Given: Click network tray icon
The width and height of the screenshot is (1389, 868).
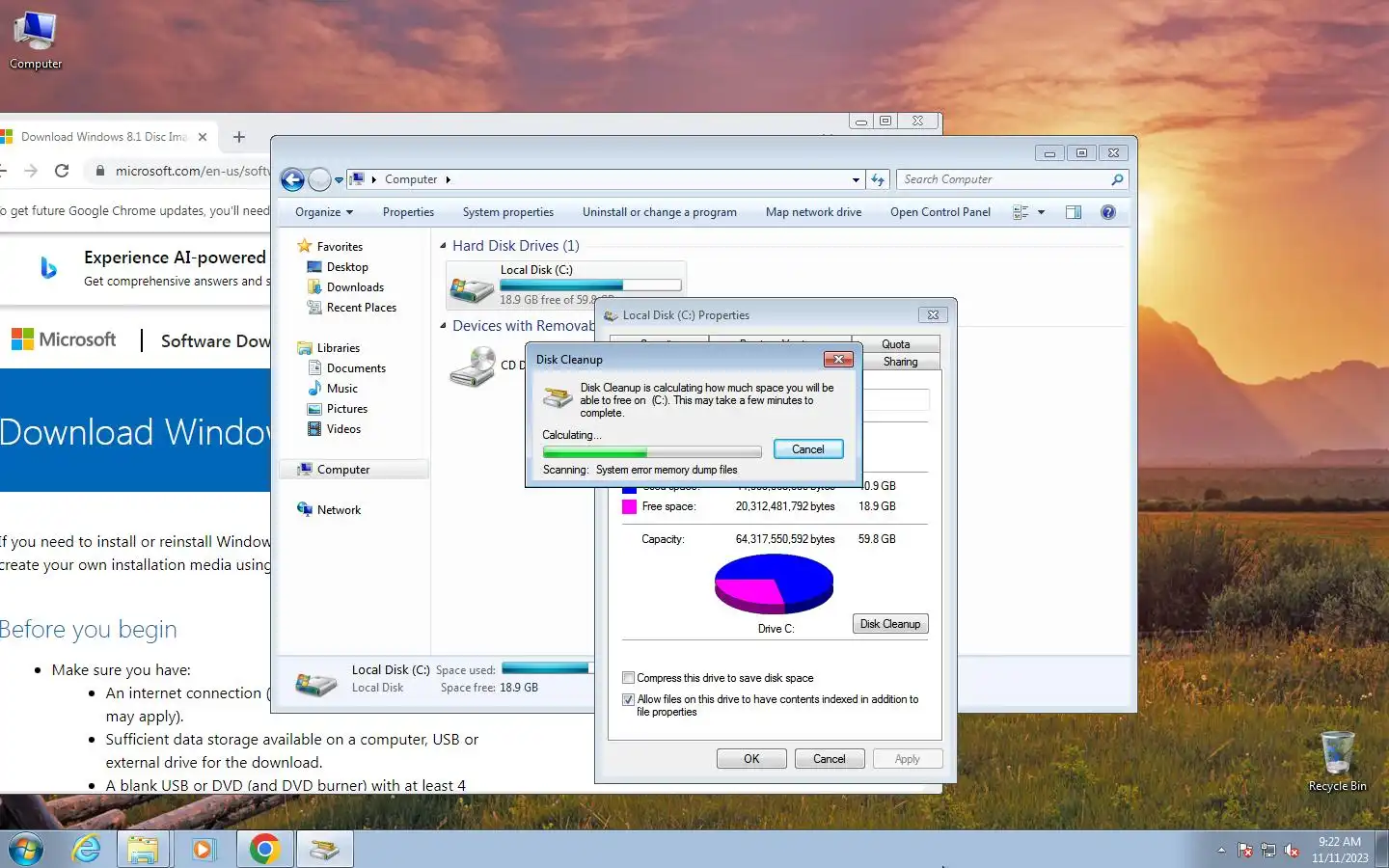Looking at the screenshot, I should pos(1268,851).
